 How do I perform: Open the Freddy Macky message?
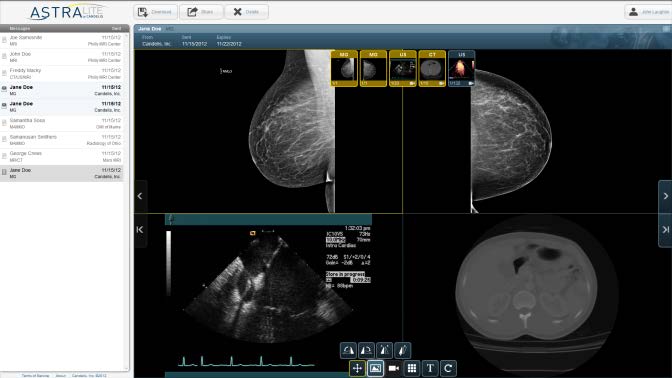(62, 74)
